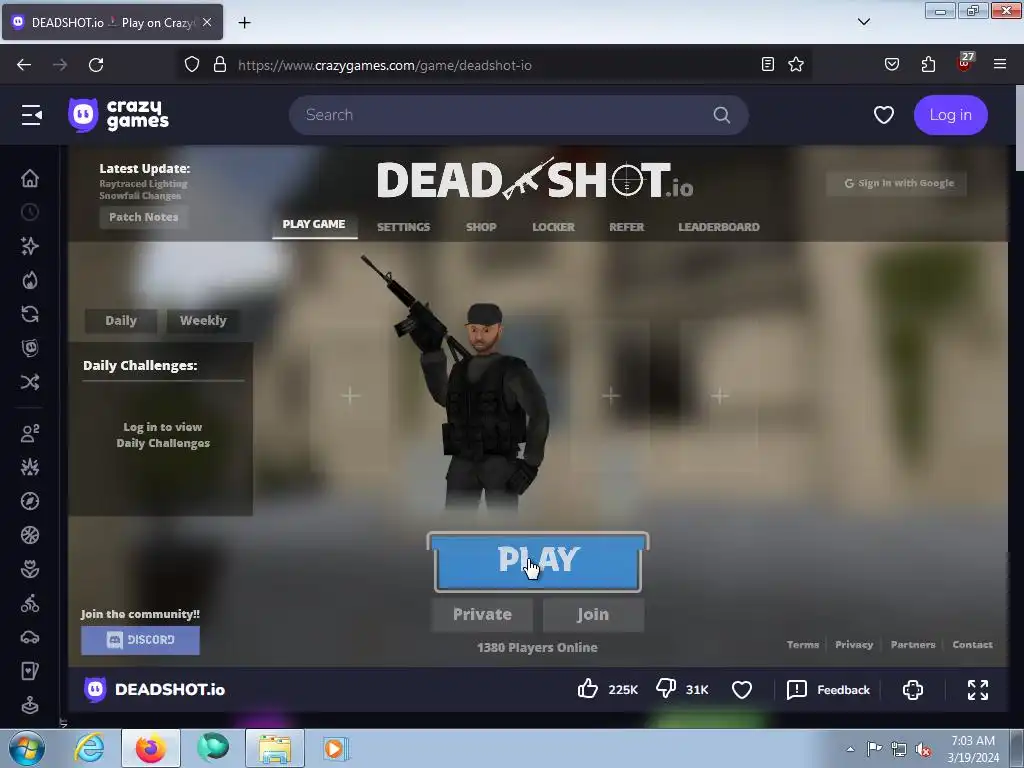Viewport: 1024px width, 768px height.
Task: Close the DEADSHOT.io browser tab
Action: click(x=207, y=22)
